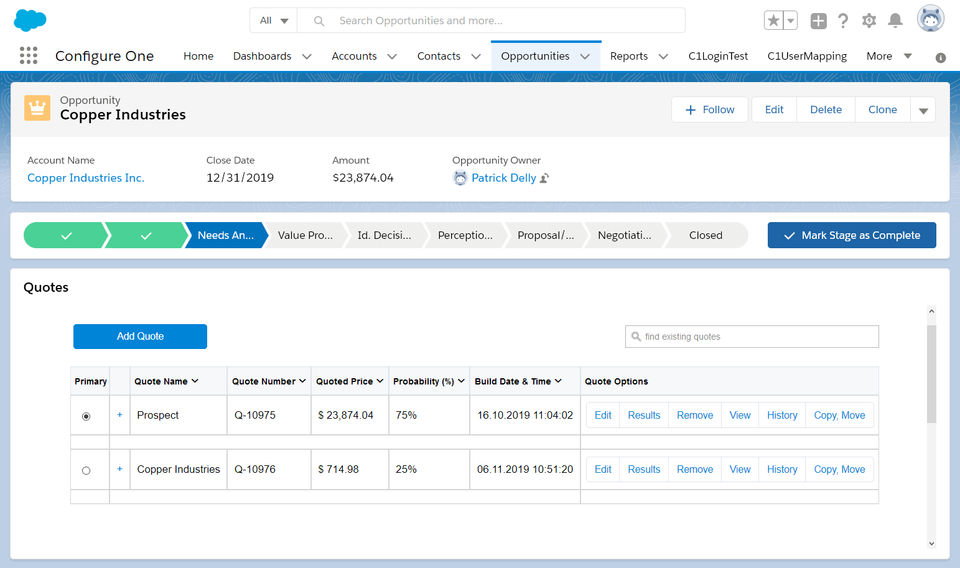Select Prospect quote as primary
The height and width of the screenshot is (568, 960).
(x=86, y=416)
